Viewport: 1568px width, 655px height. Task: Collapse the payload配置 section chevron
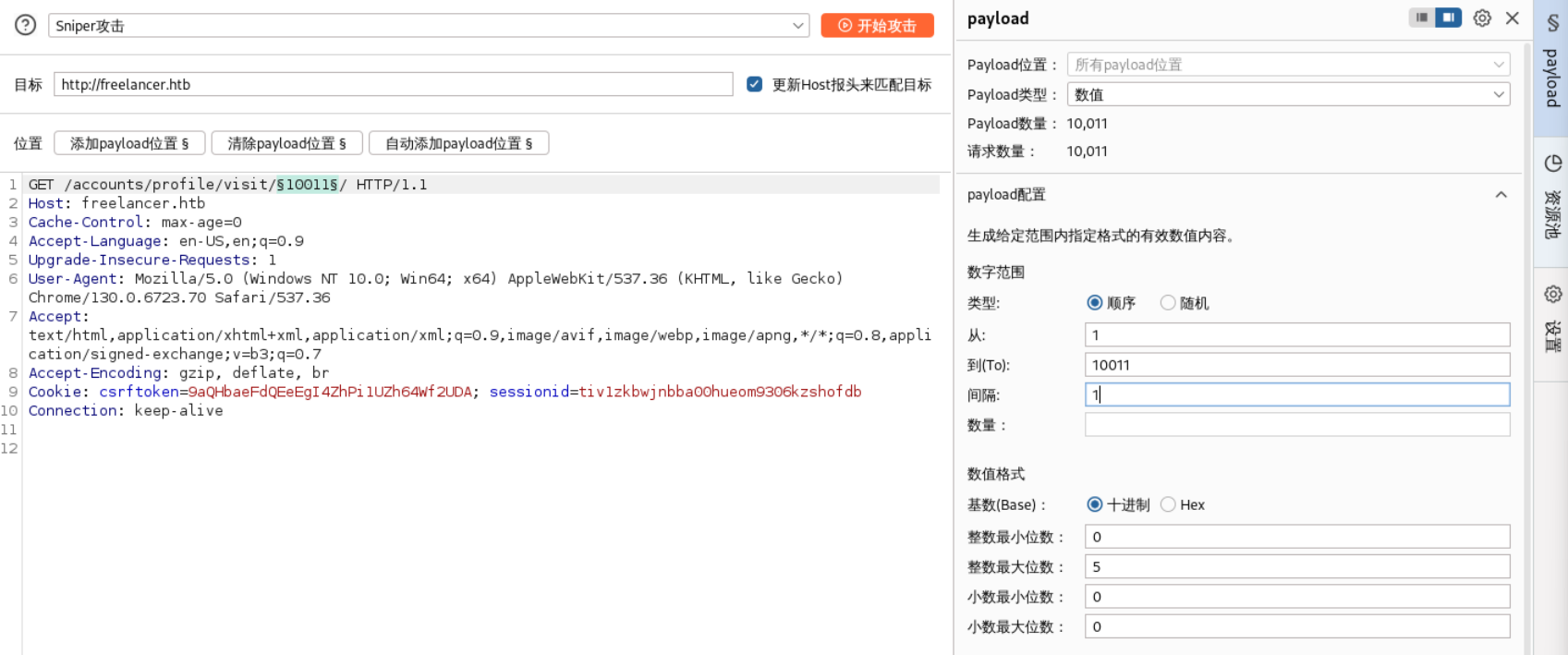coord(1501,195)
